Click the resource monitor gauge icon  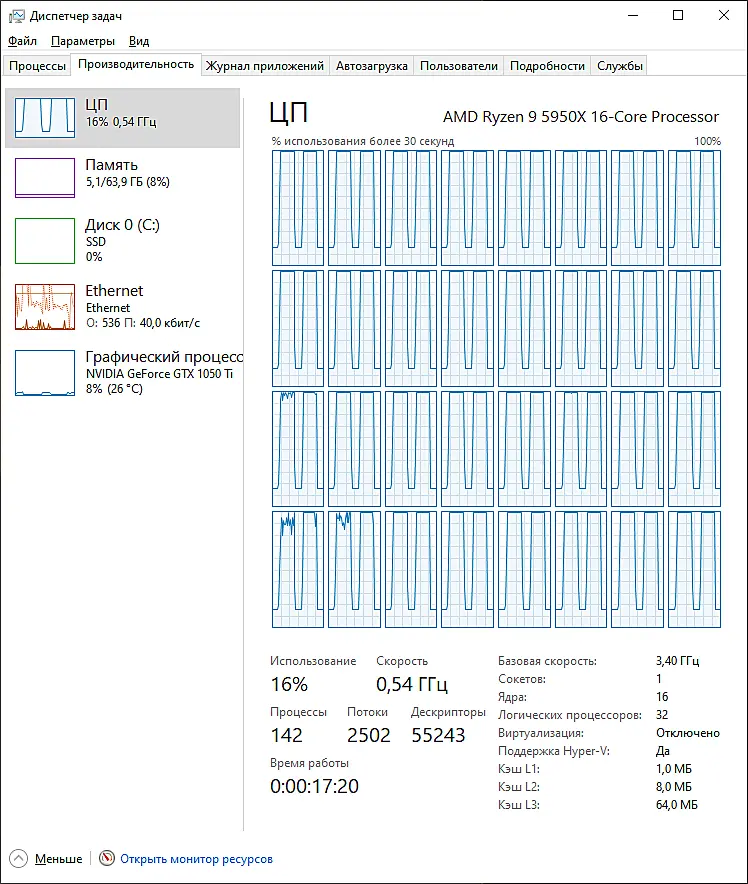107,858
